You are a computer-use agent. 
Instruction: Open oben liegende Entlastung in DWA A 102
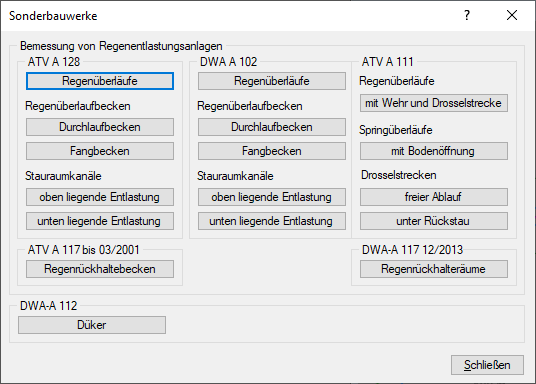272,197
